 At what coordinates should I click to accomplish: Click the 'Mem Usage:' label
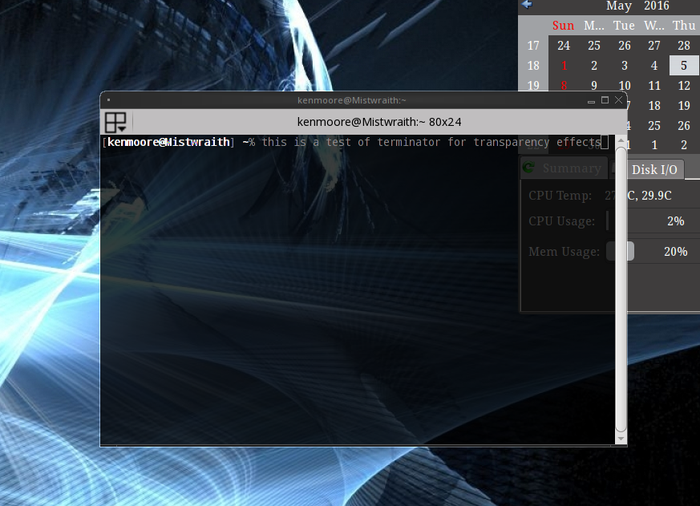(x=564, y=251)
